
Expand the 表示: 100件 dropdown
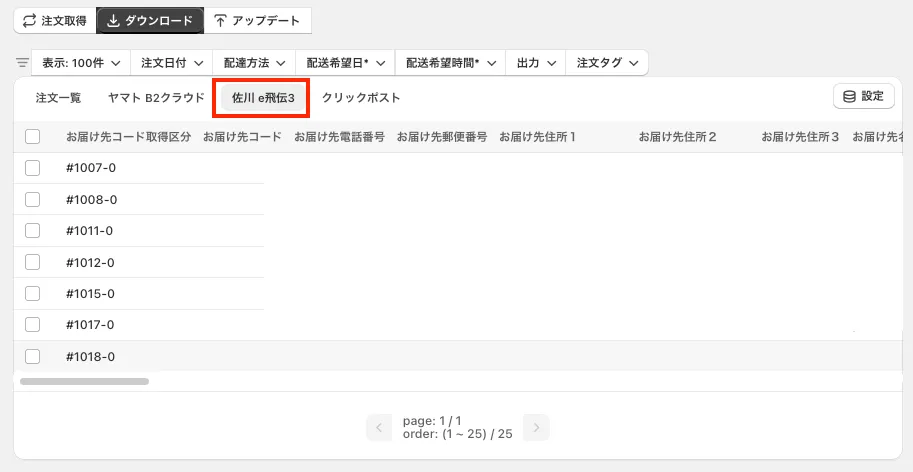81,62
